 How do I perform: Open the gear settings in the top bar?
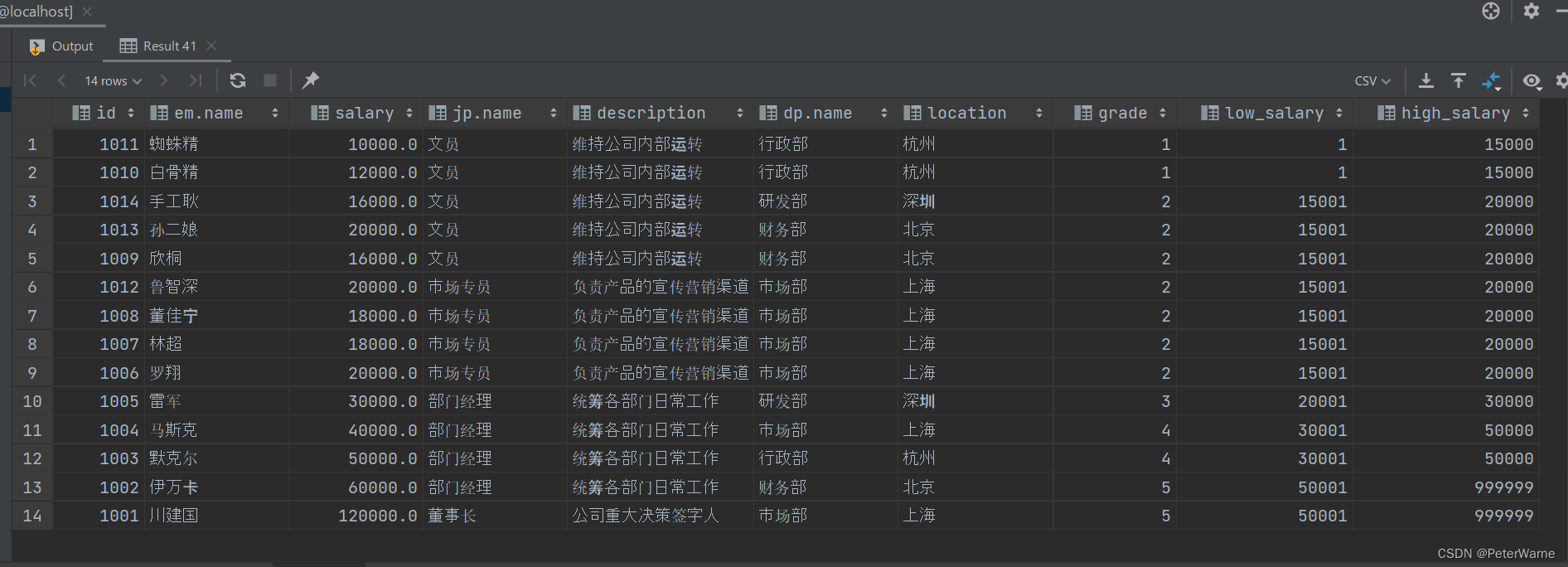(x=1532, y=11)
